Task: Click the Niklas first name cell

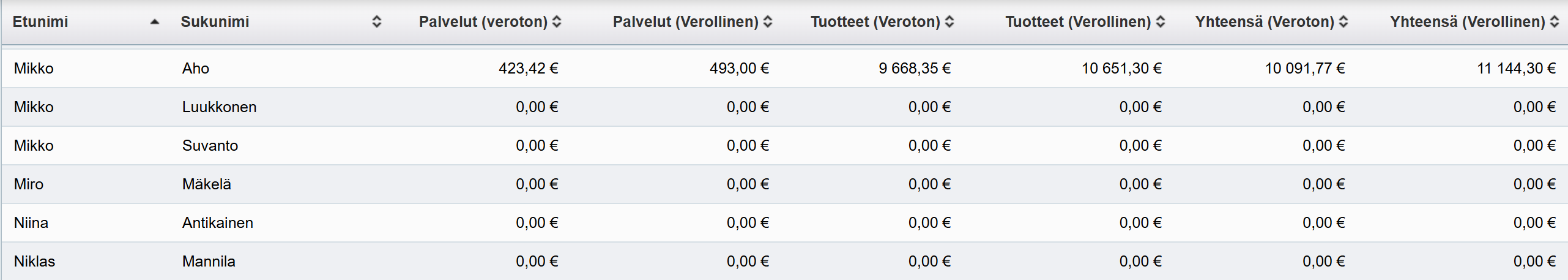Action: pos(34,262)
